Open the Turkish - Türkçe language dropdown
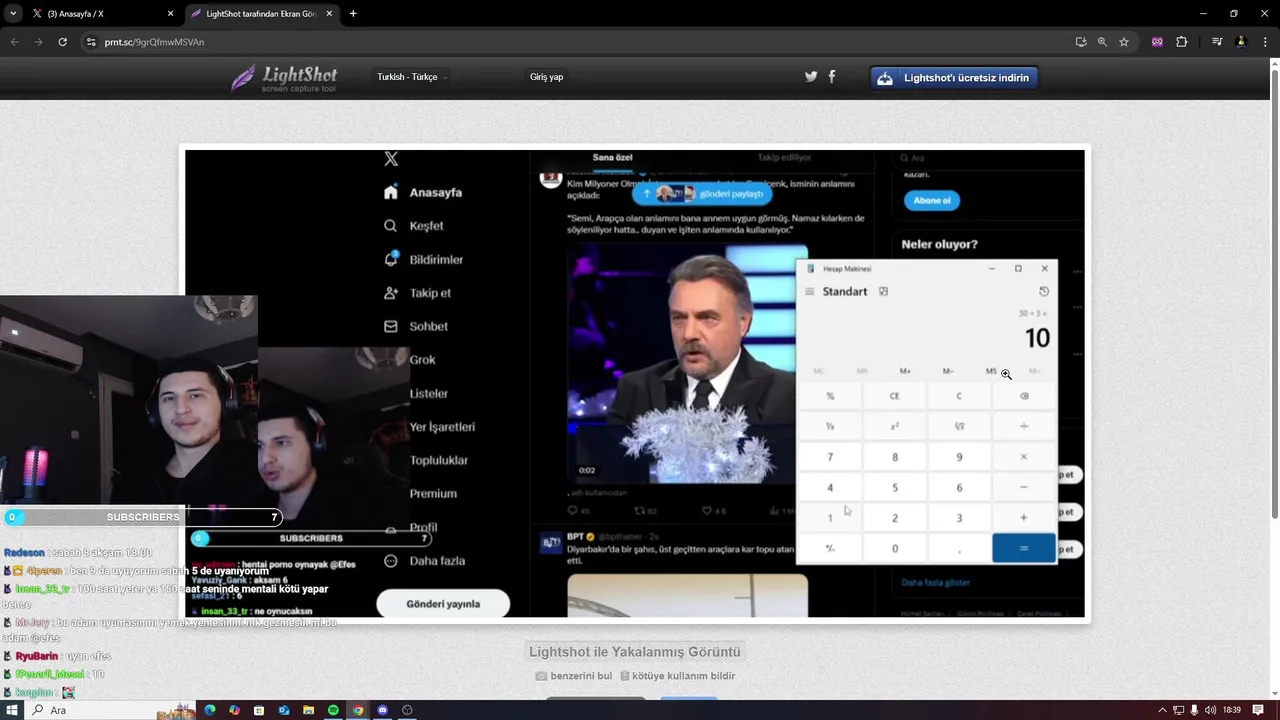This screenshot has height=720, width=1280. click(x=411, y=77)
